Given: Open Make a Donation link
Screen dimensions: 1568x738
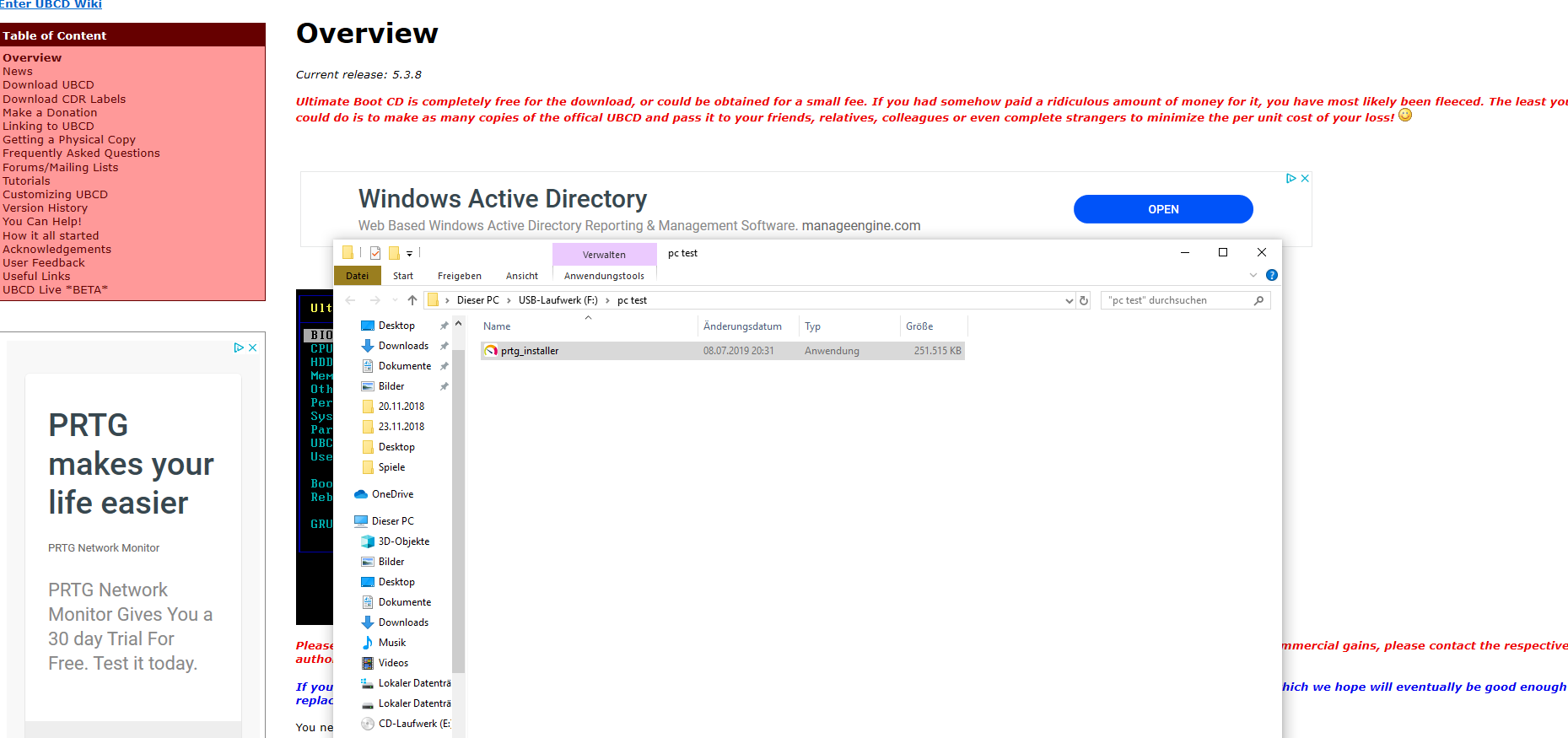Looking at the screenshot, I should (50, 112).
